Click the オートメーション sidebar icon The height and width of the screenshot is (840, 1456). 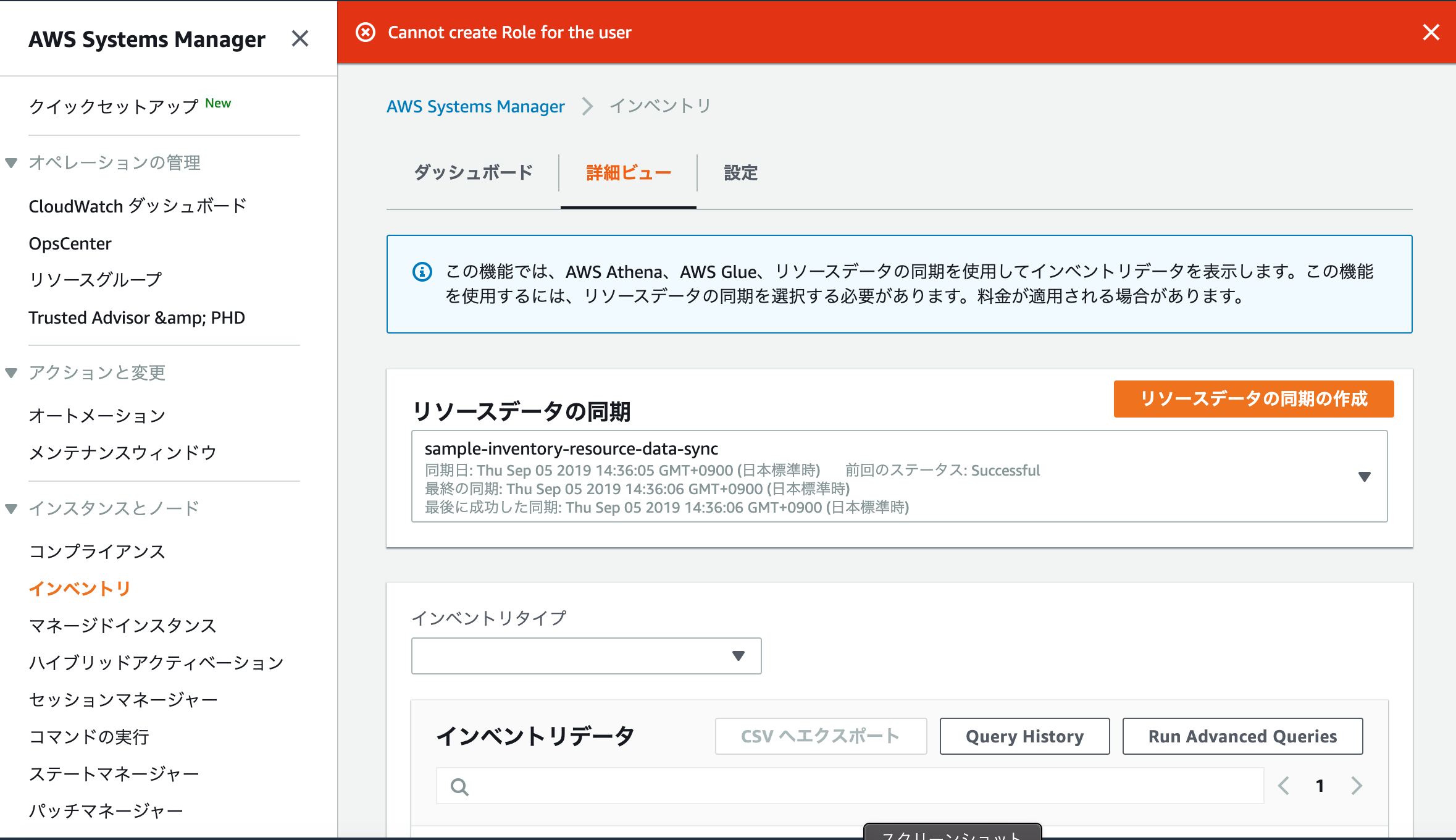tap(97, 415)
